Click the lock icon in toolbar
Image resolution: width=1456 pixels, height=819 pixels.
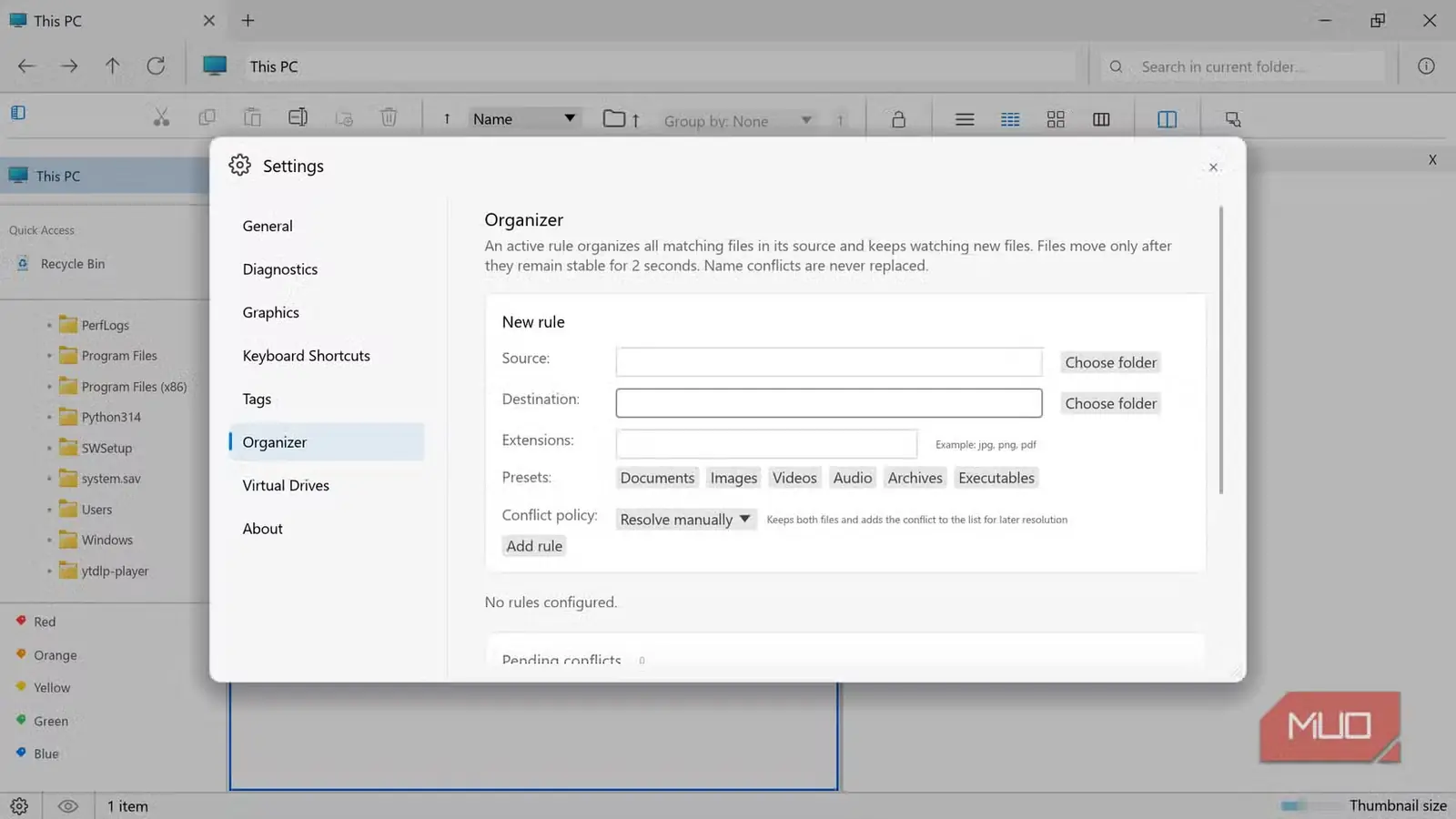tap(898, 119)
